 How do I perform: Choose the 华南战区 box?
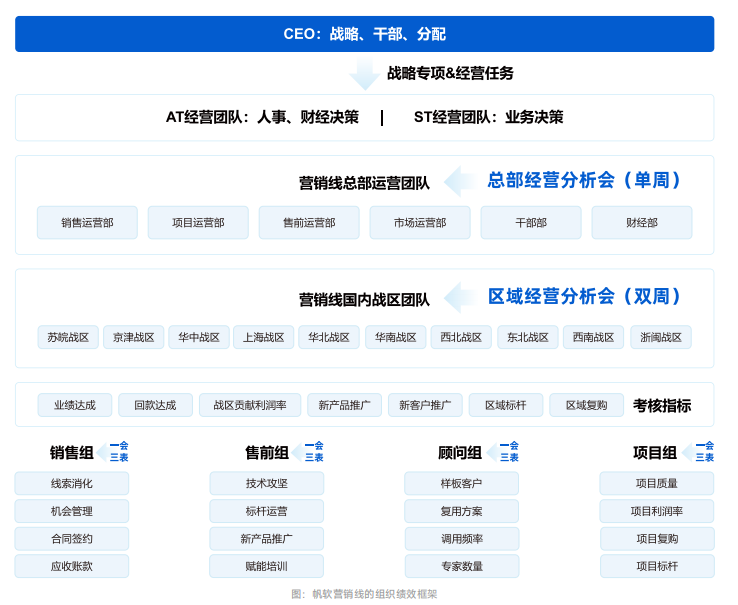pyautogui.click(x=396, y=337)
